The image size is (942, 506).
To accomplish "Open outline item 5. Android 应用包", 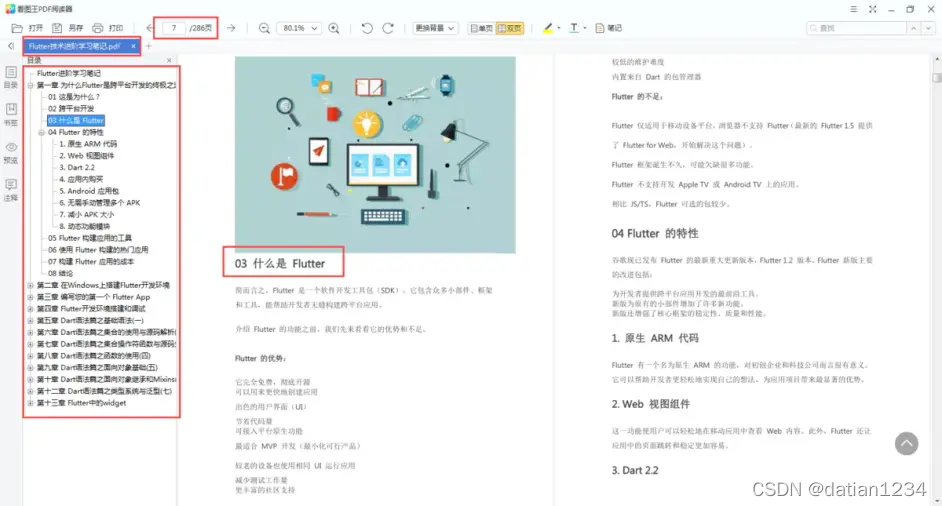I will [89, 191].
